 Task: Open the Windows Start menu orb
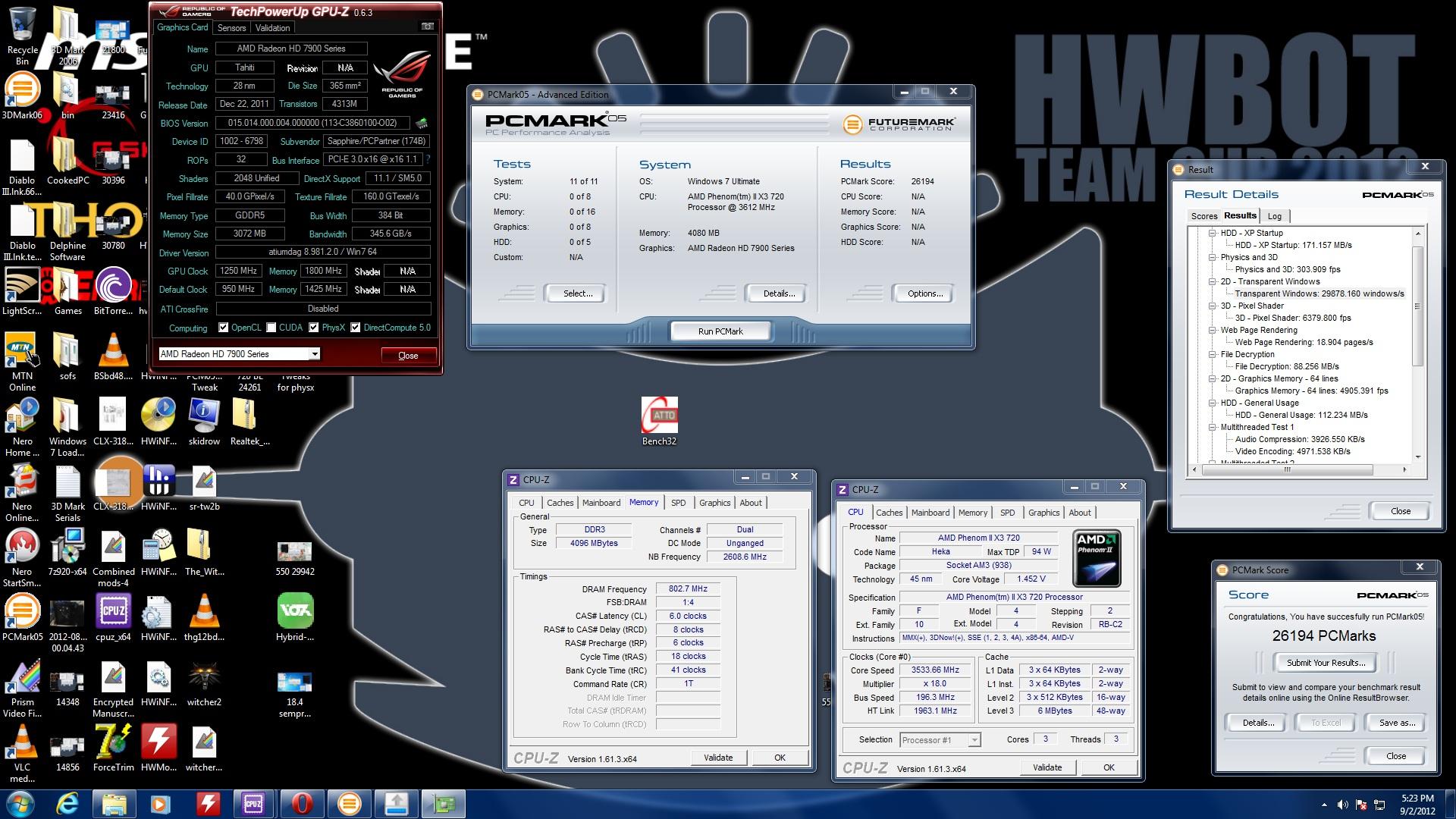(x=20, y=804)
